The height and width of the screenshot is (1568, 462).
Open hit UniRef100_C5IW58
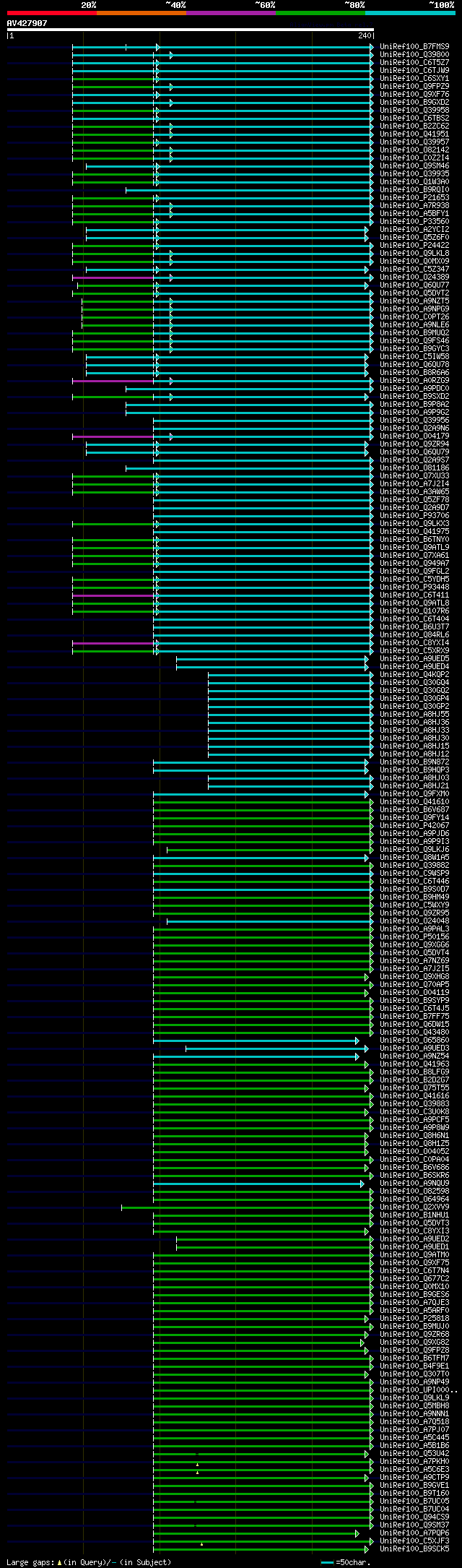[x=414, y=356]
